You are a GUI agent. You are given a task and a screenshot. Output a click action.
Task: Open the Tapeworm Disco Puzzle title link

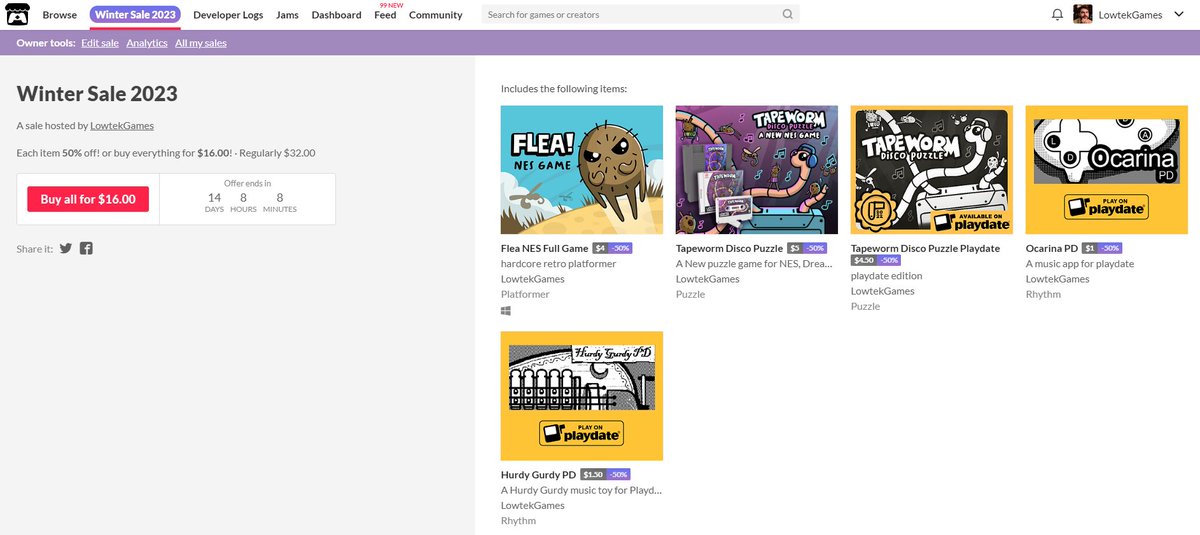click(x=729, y=248)
